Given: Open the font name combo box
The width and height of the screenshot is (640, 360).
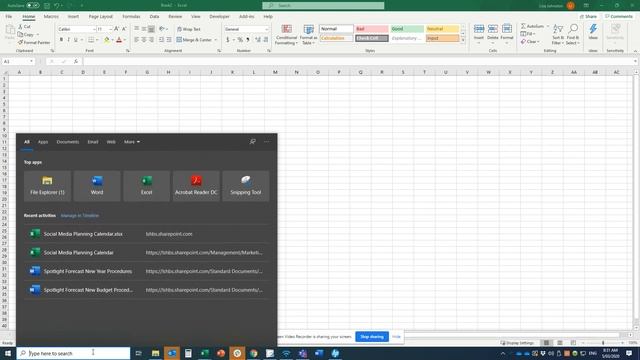Looking at the screenshot, I should pos(76,29).
